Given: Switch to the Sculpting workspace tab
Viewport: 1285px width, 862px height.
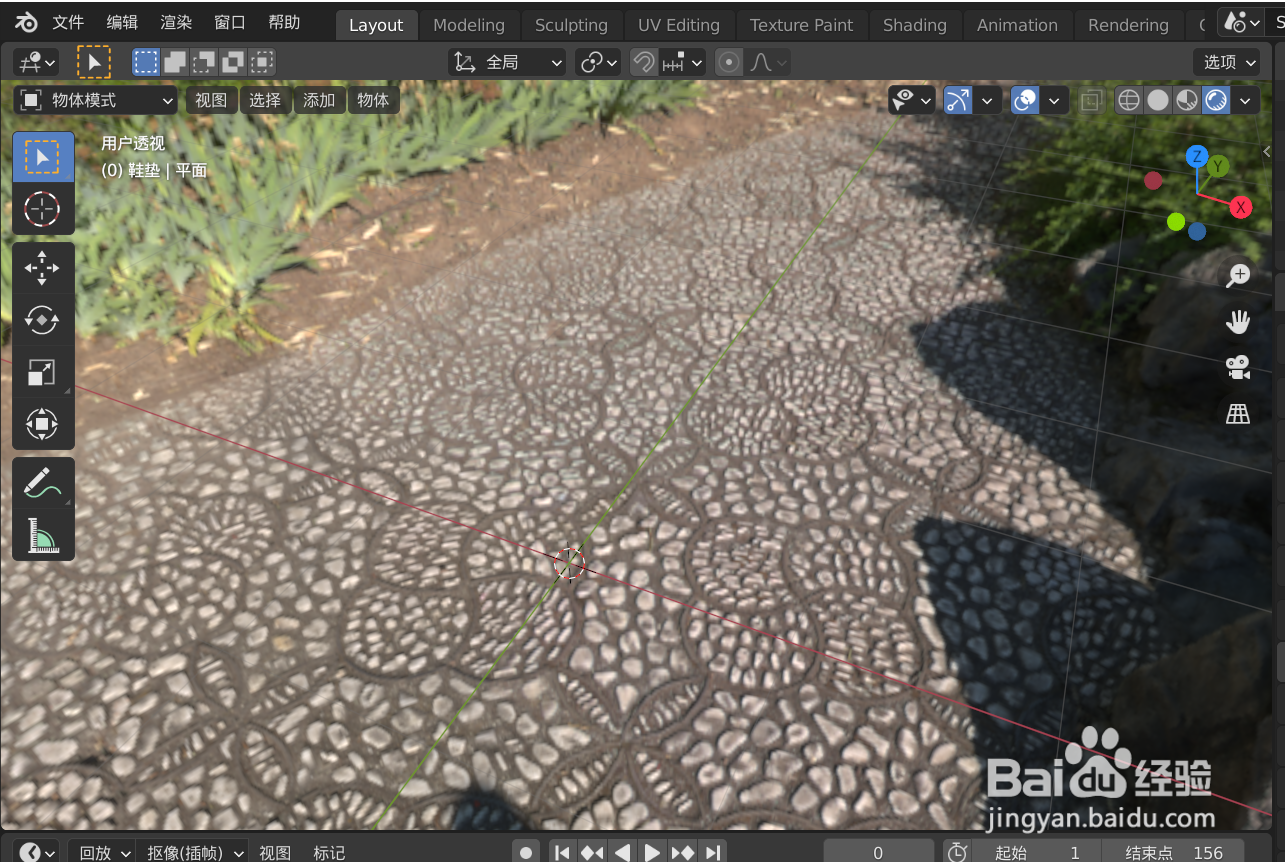Looking at the screenshot, I should 571,25.
